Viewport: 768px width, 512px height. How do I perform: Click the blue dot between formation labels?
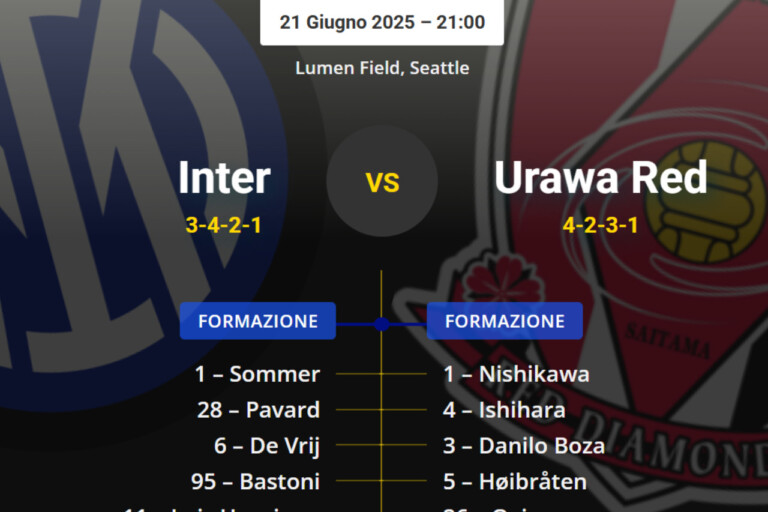(x=381, y=323)
